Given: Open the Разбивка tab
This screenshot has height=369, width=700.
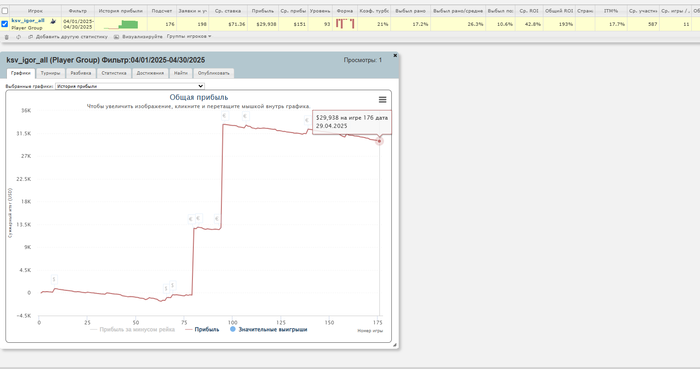Looking at the screenshot, I should point(81,73).
